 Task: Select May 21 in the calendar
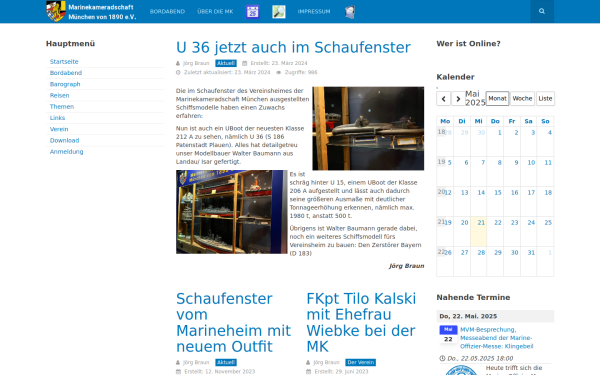(481, 223)
